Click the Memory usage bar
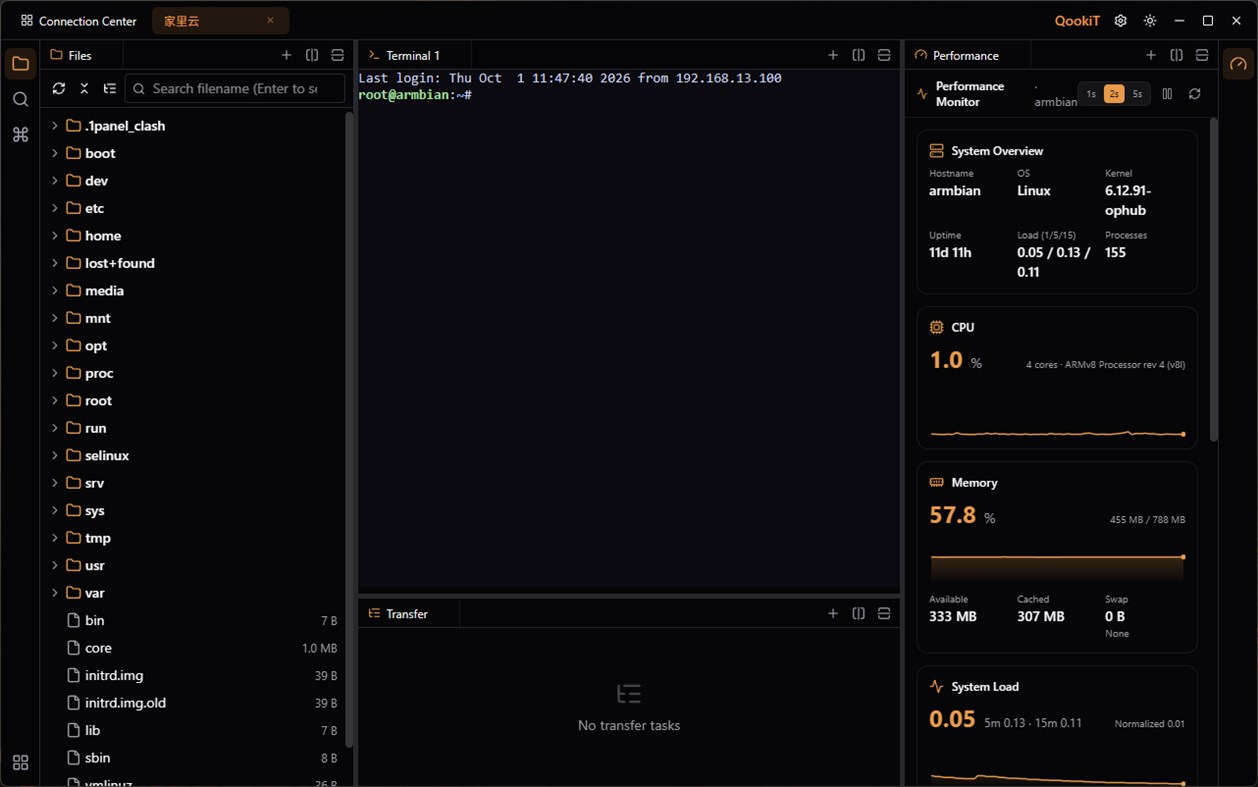Image resolution: width=1258 pixels, height=787 pixels. pyautogui.click(x=1057, y=566)
